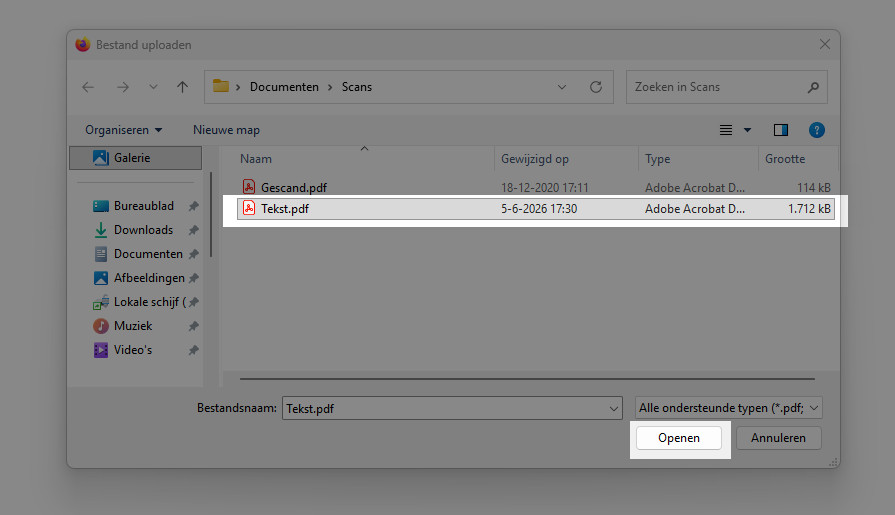This screenshot has height=515, width=895.
Task: Sort files by the Naam column
Action: tap(256, 159)
